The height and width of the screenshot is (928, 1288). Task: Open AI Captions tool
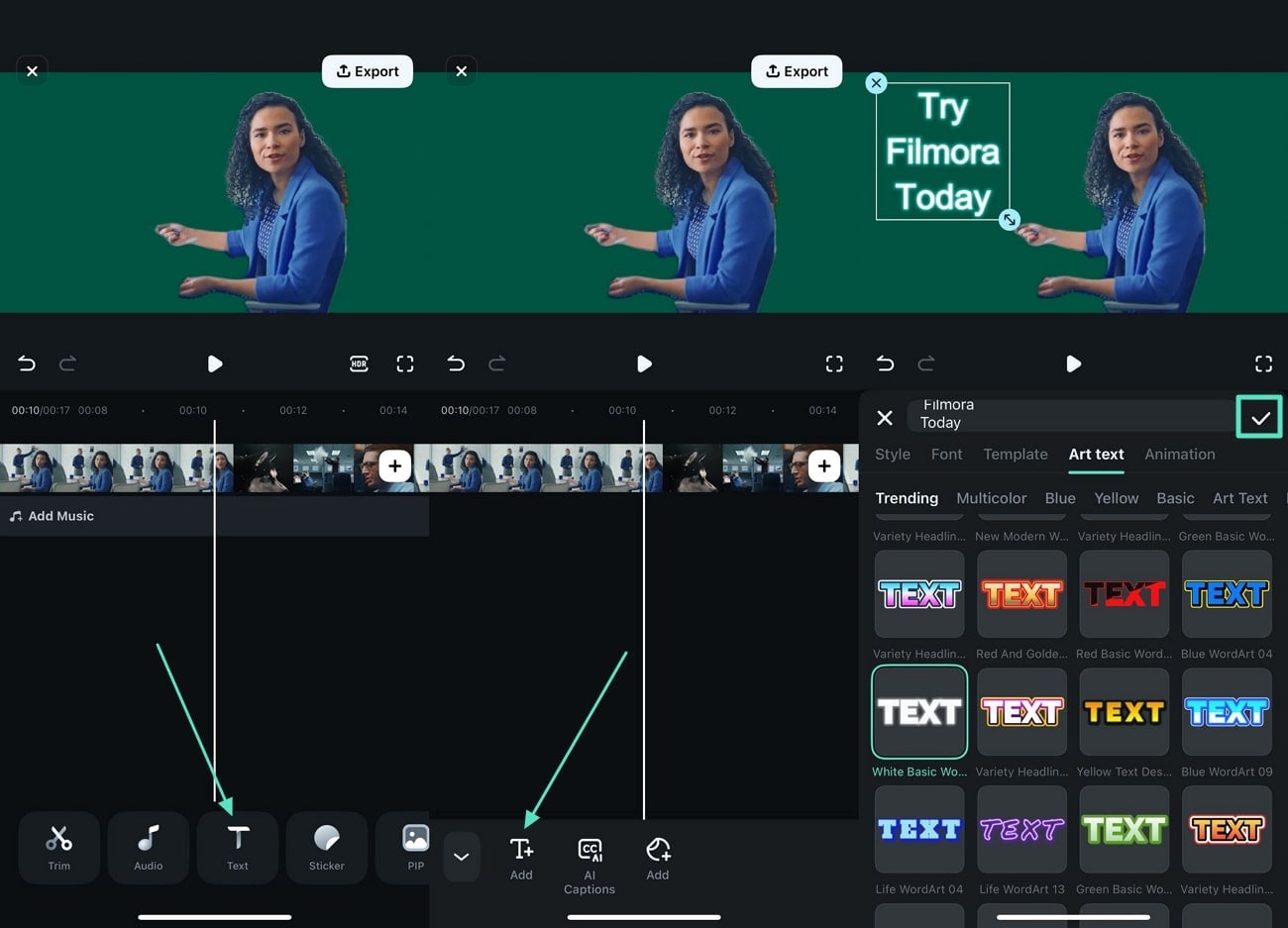(x=590, y=866)
